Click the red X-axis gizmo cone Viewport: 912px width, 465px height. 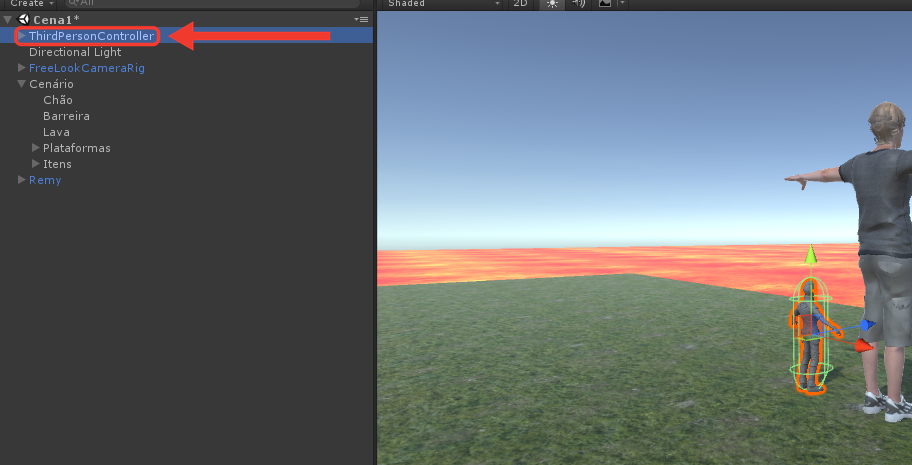(x=865, y=346)
